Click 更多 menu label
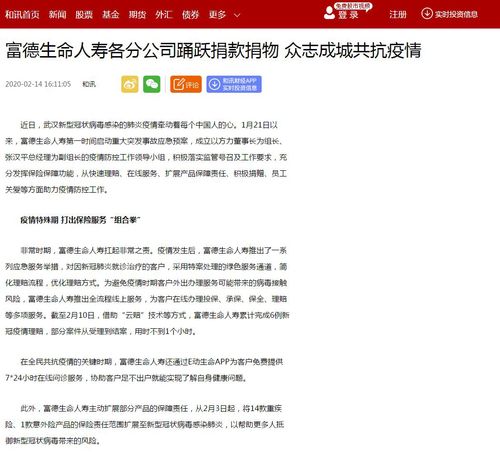This screenshot has height=459, width=500. pos(217,14)
